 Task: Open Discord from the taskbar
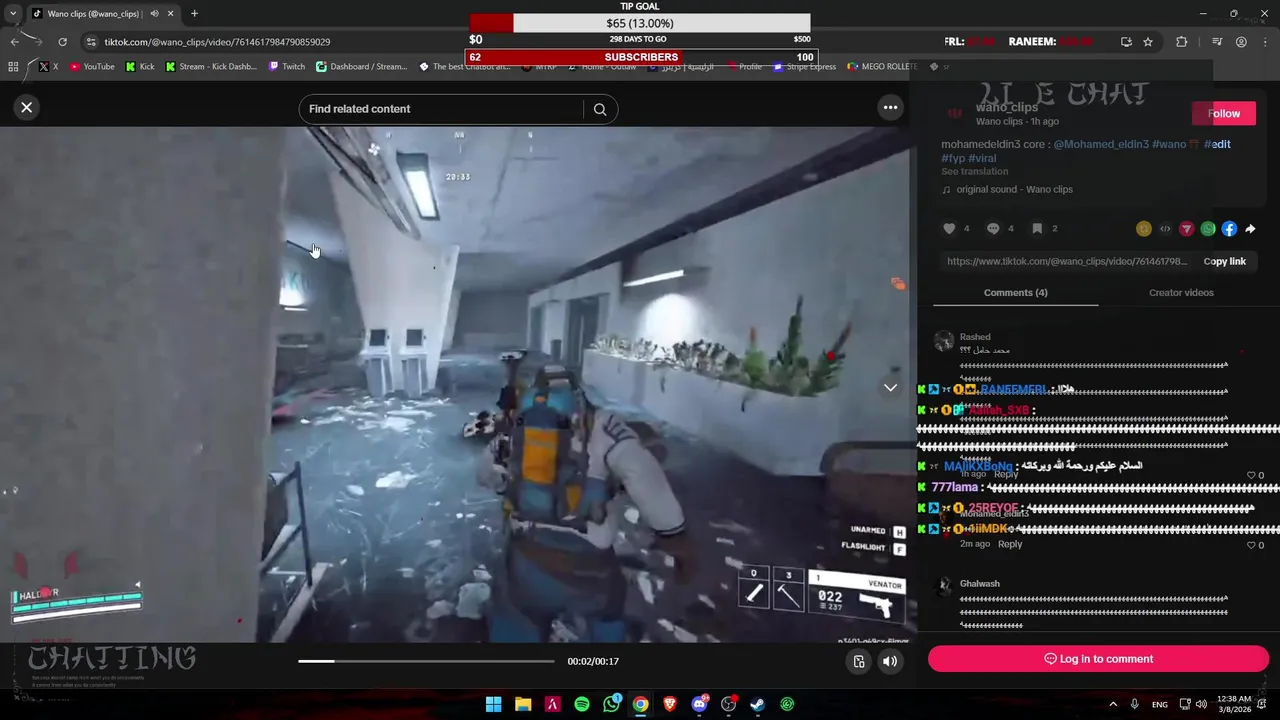(699, 704)
